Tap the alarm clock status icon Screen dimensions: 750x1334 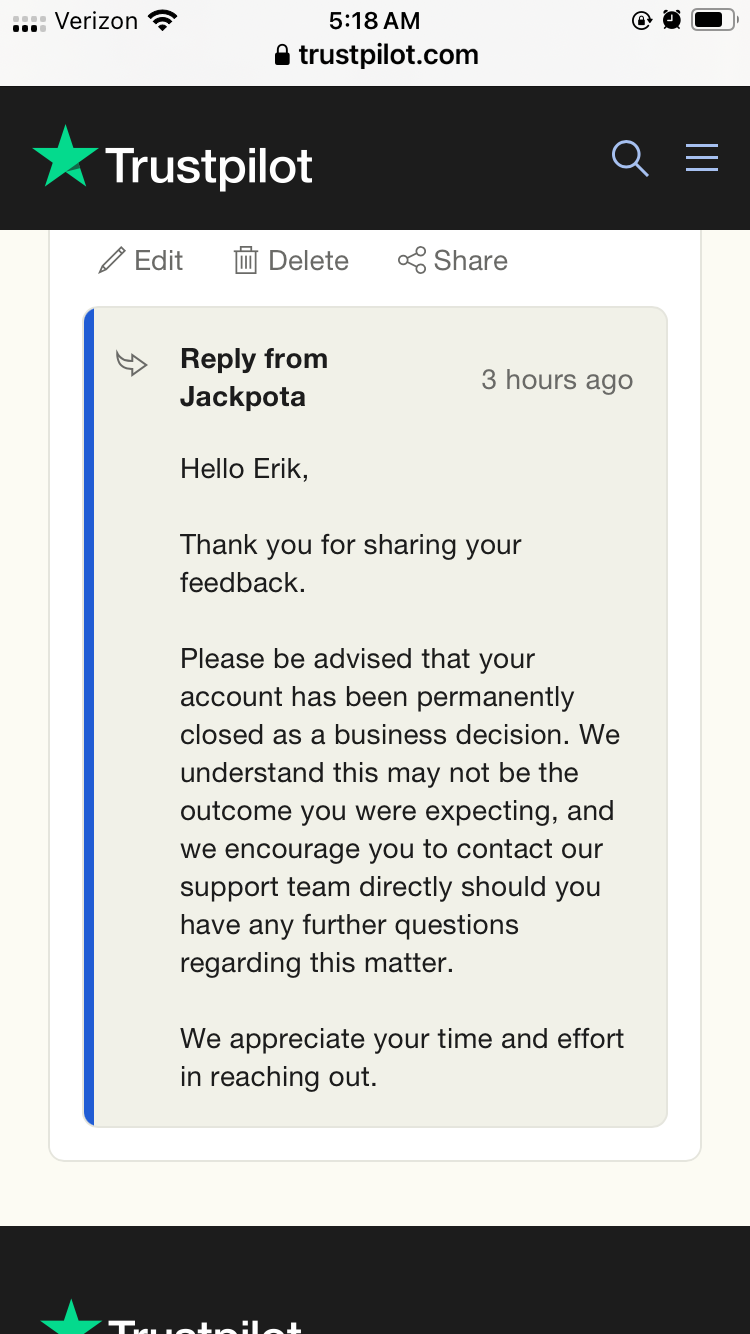coord(672,20)
